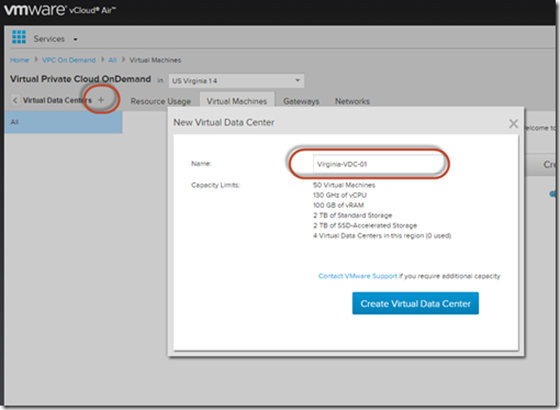
Task: Click the Virtual Data Centers header label
Action: pos(57,100)
